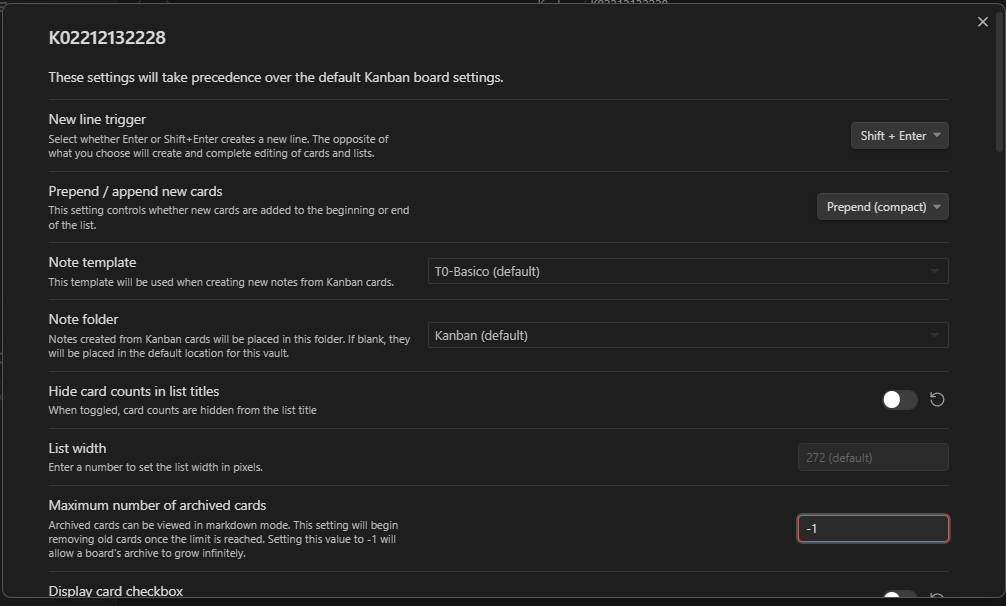Open the Note folder dropdown showing Kanban
Screen dimensions: 1006x606
point(687,334)
